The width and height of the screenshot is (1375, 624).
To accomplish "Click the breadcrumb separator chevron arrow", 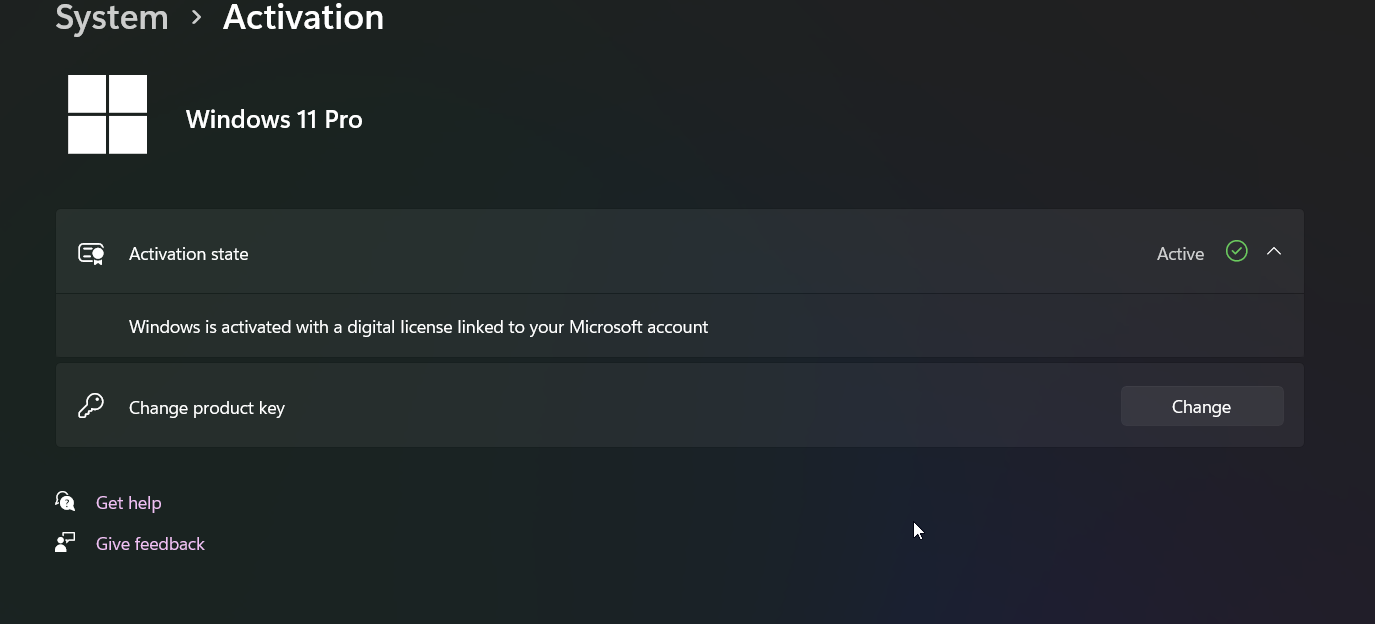I will coord(196,18).
